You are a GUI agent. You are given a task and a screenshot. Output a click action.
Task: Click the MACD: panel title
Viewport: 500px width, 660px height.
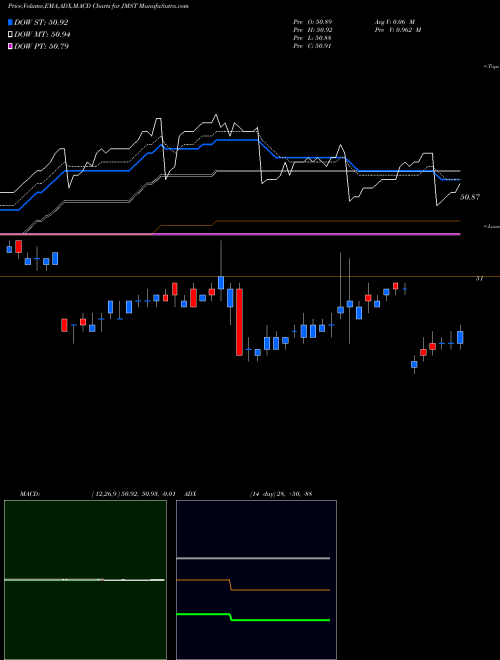point(29,493)
